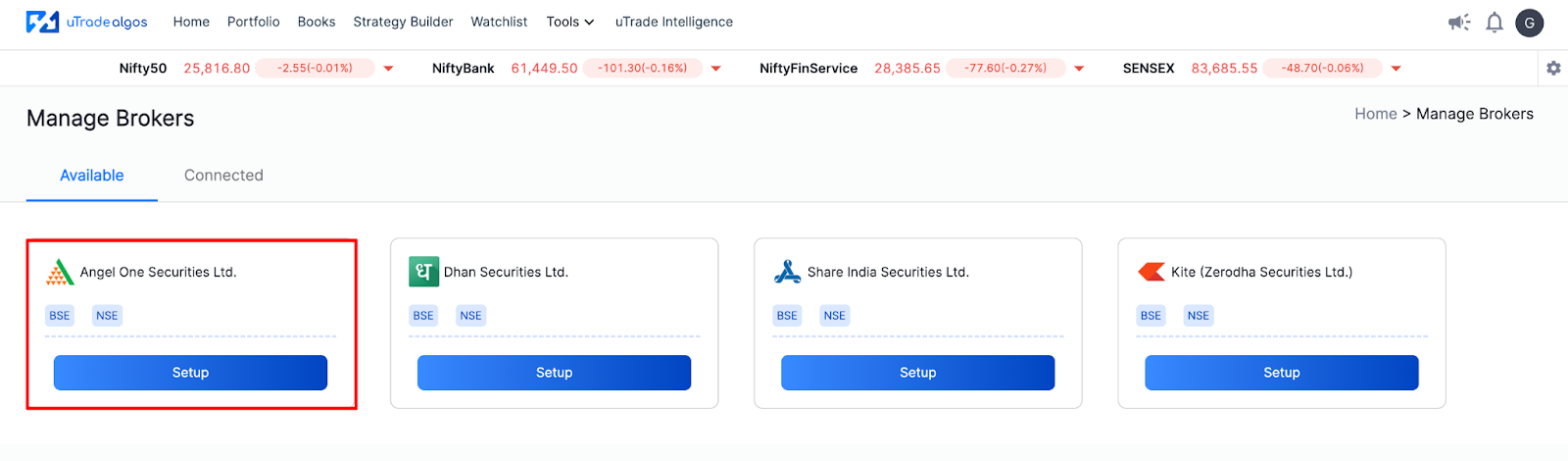
Task: Open ticker settings gear icon
Action: click(x=1553, y=68)
